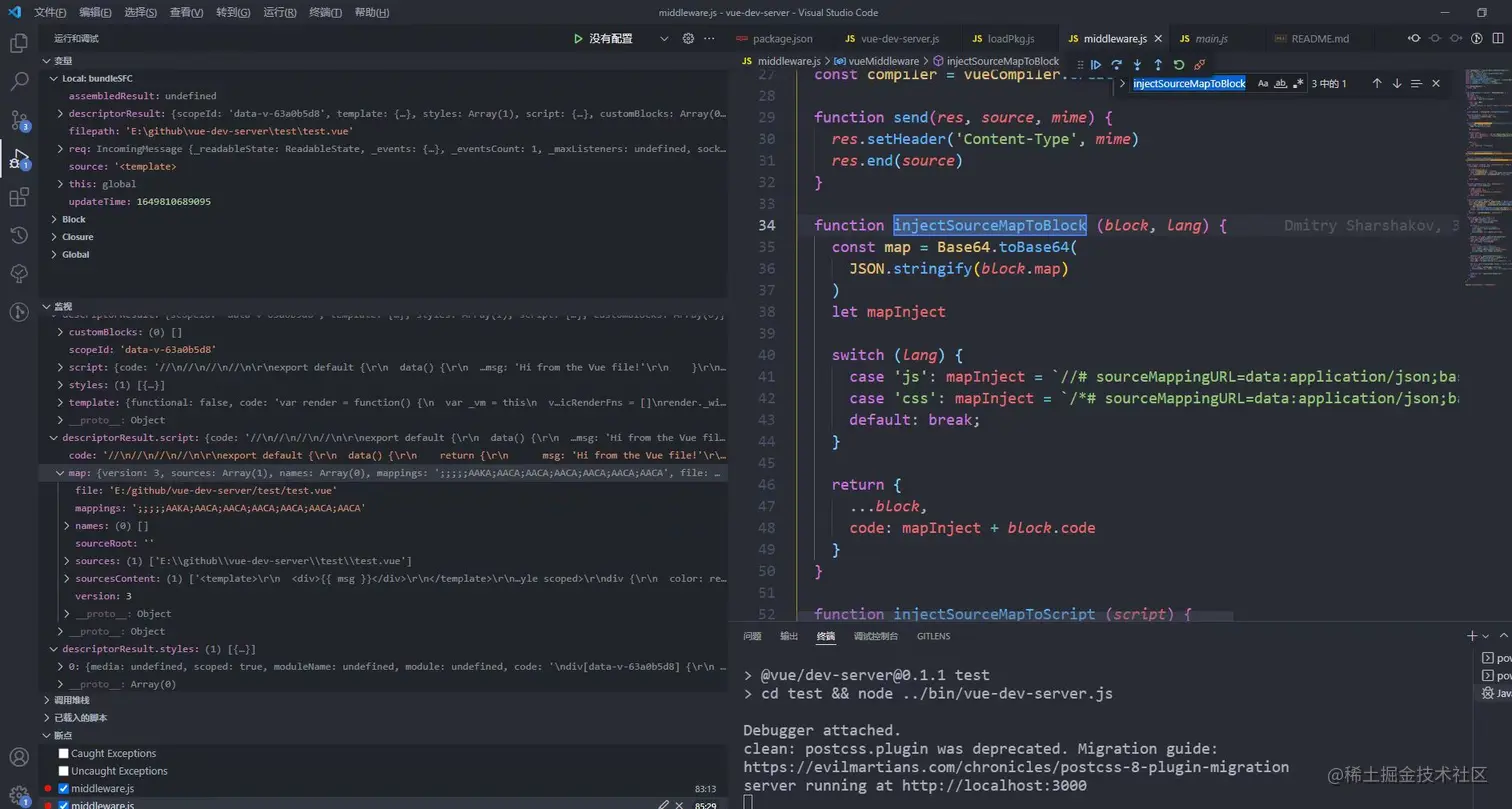Open the GITLENS panel tab
This screenshot has width=1512, height=809.
(x=933, y=636)
